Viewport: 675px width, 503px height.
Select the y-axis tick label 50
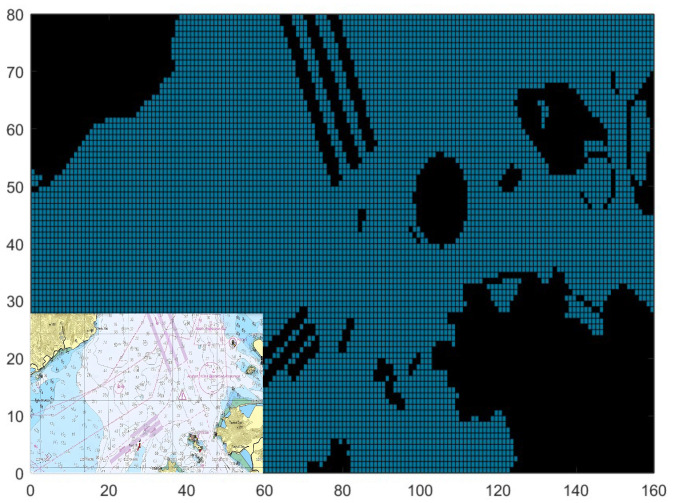[x=15, y=187]
